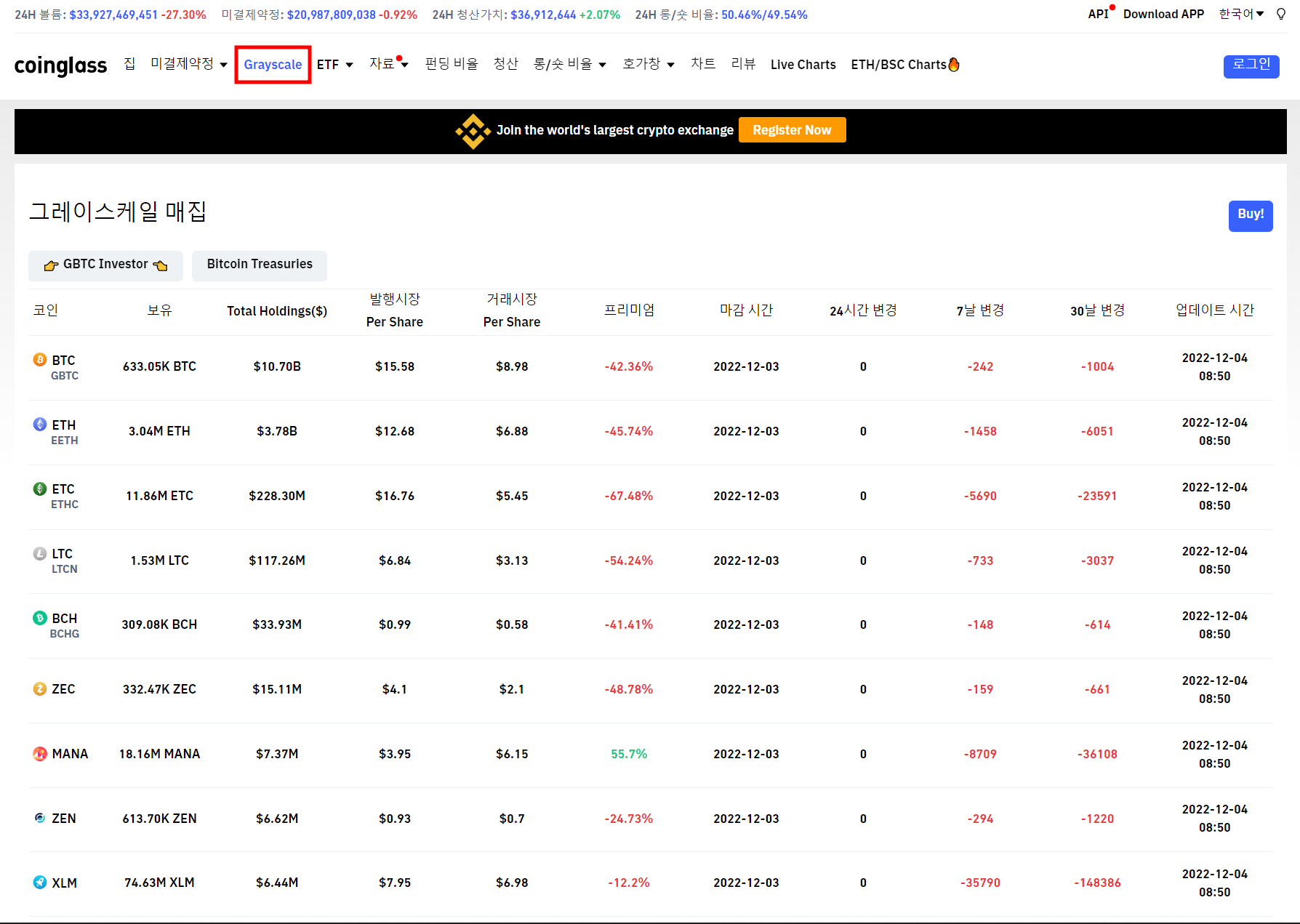This screenshot has height=924, width=1300.
Task: Click the Decentraland icon in MANA row
Action: pyautogui.click(x=40, y=754)
